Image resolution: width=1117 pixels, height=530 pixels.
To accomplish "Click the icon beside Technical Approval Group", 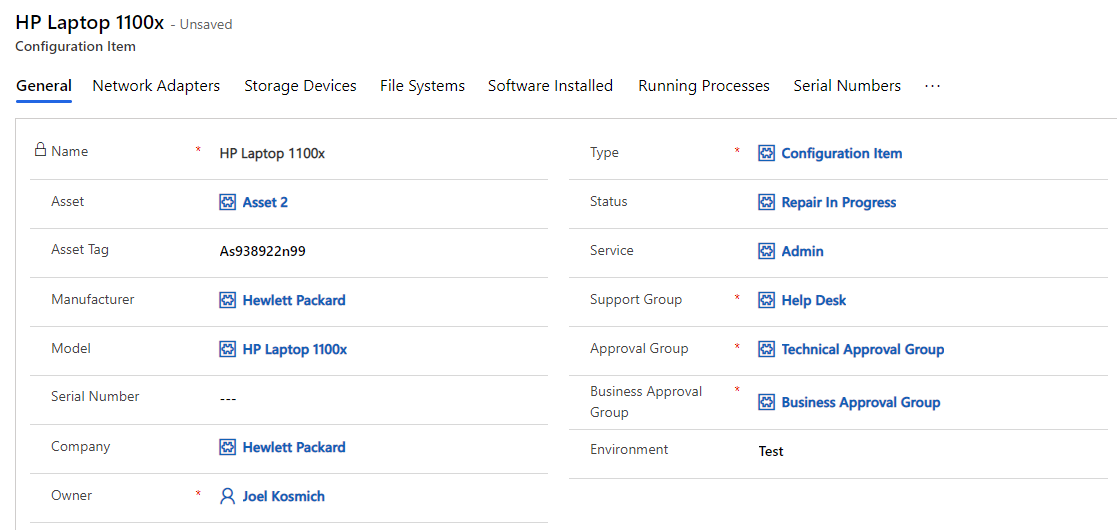I will point(767,350).
